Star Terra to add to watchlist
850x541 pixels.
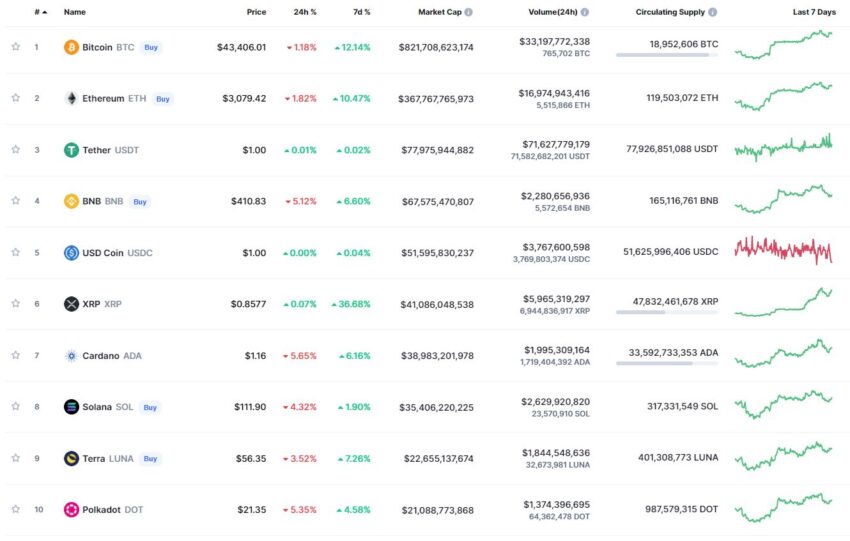(x=16, y=458)
